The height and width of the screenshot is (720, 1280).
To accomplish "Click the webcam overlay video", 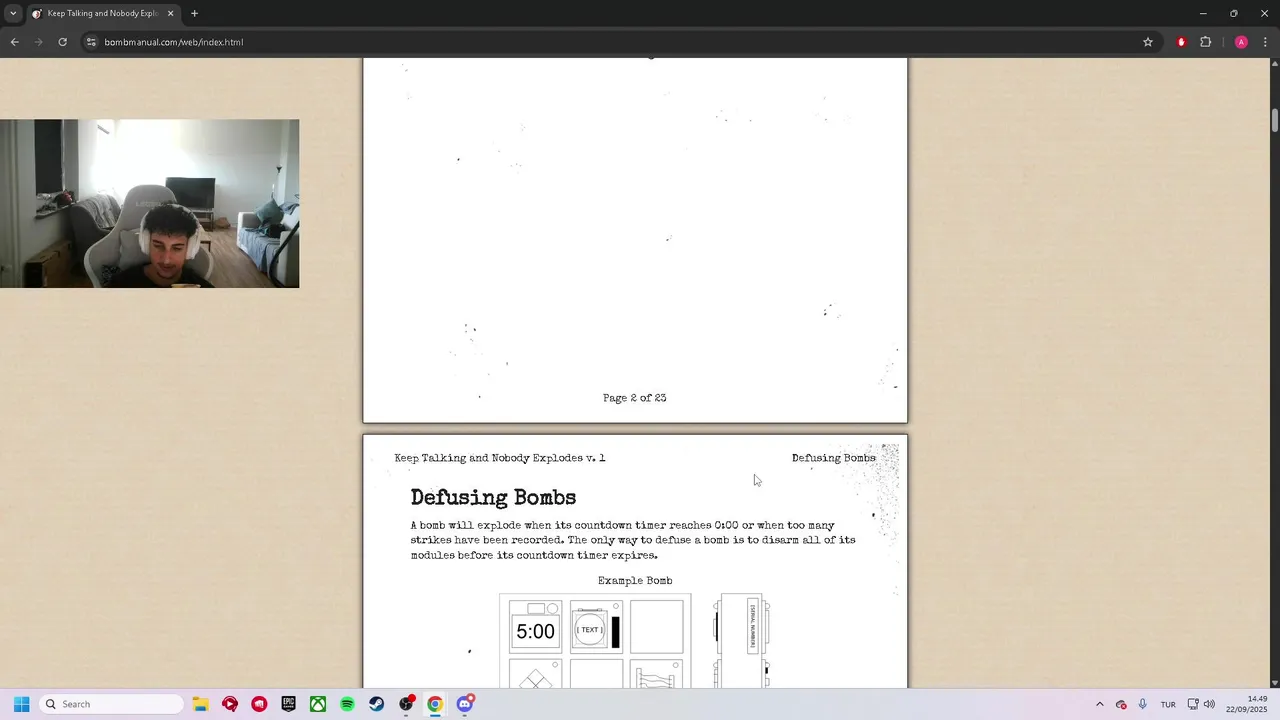I will (150, 204).
